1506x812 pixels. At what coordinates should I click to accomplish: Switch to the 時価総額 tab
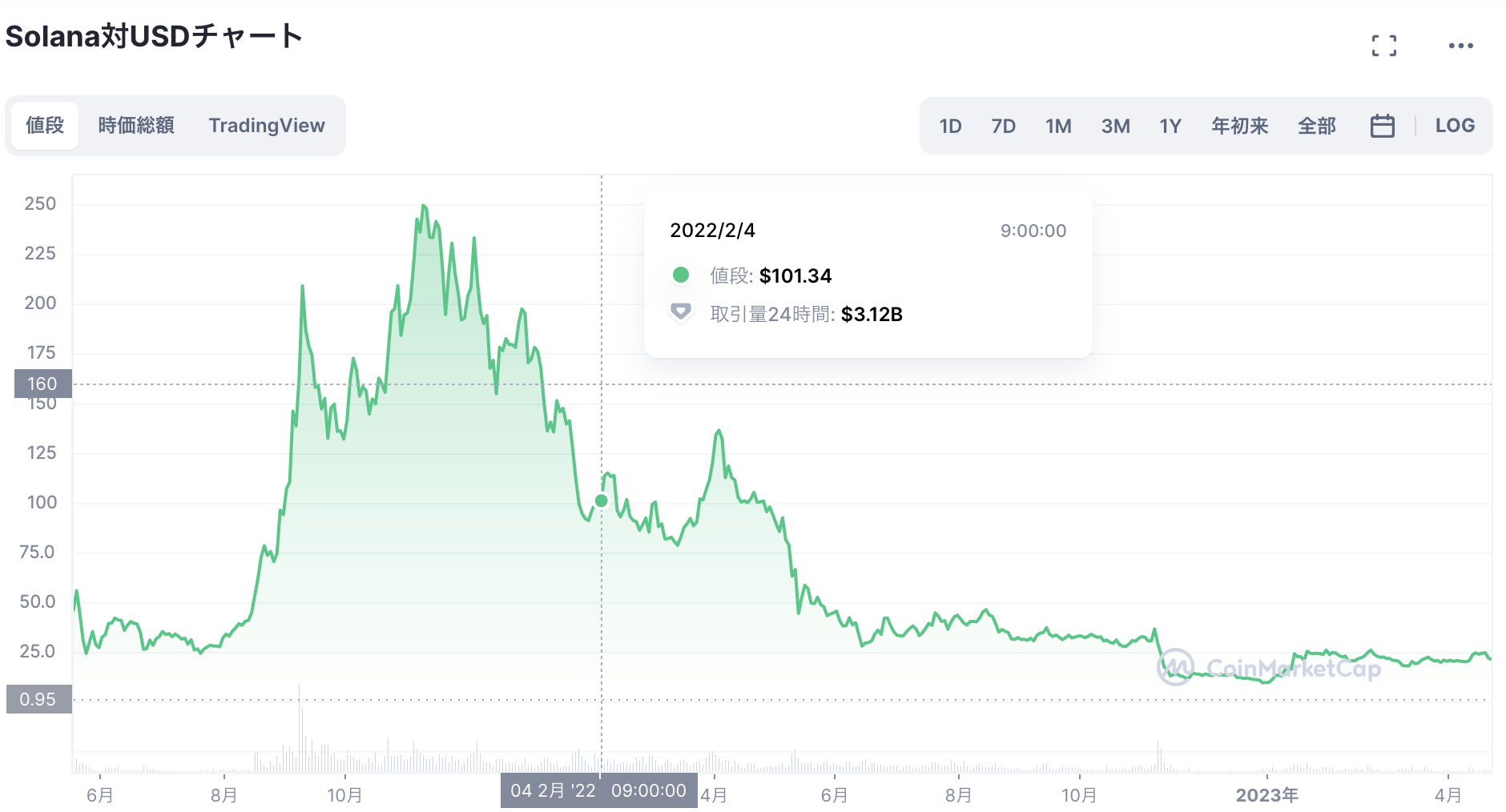point(136,126)
